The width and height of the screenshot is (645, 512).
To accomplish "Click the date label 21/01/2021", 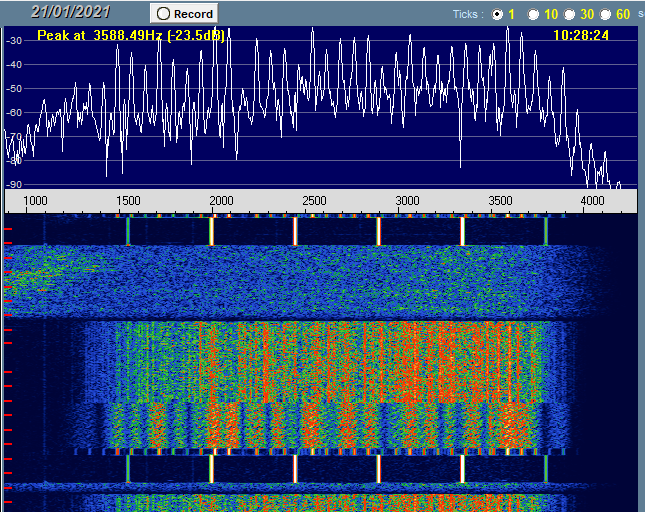I will click(x=71, y=13).
